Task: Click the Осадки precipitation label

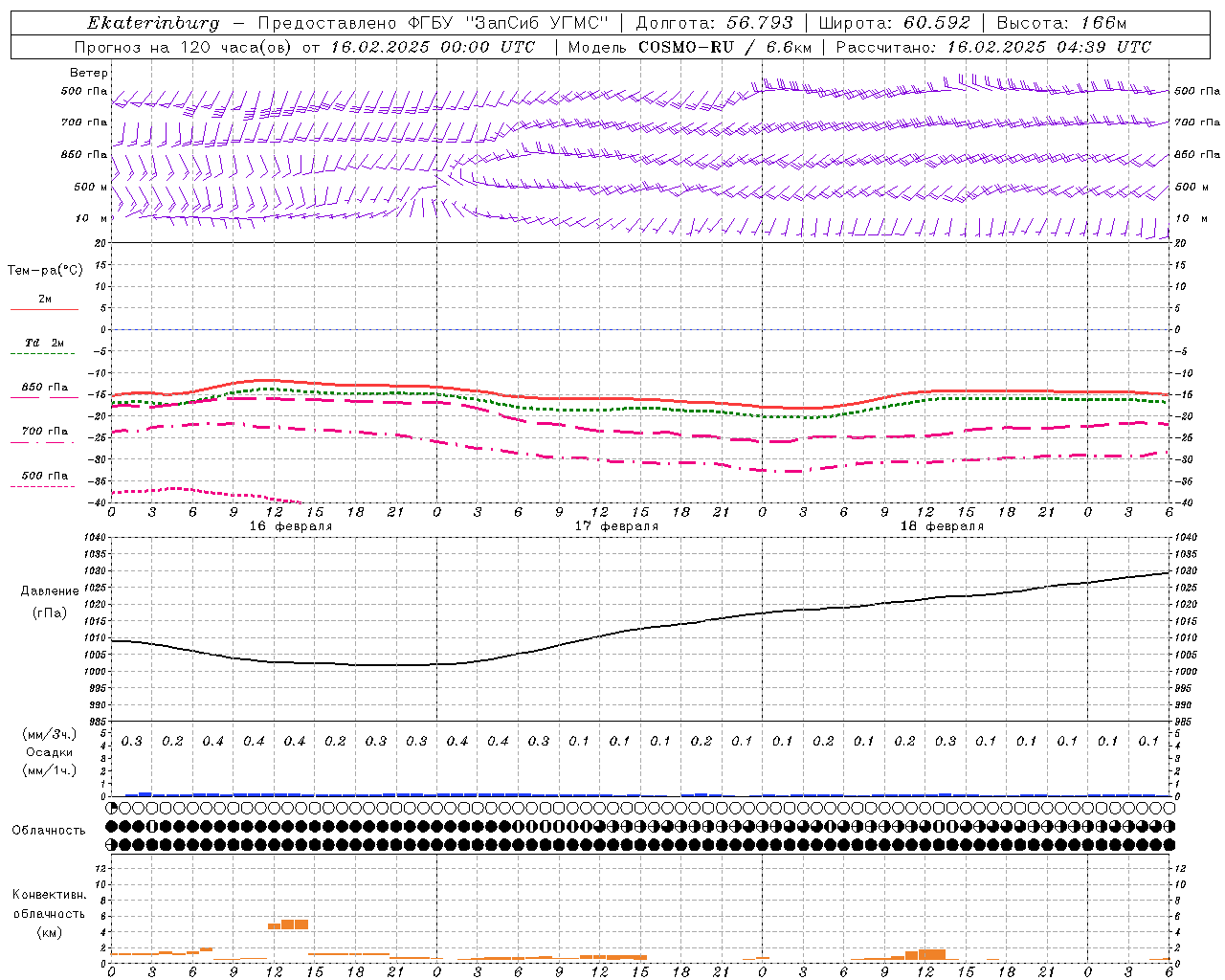Action: tap(49, 752)
